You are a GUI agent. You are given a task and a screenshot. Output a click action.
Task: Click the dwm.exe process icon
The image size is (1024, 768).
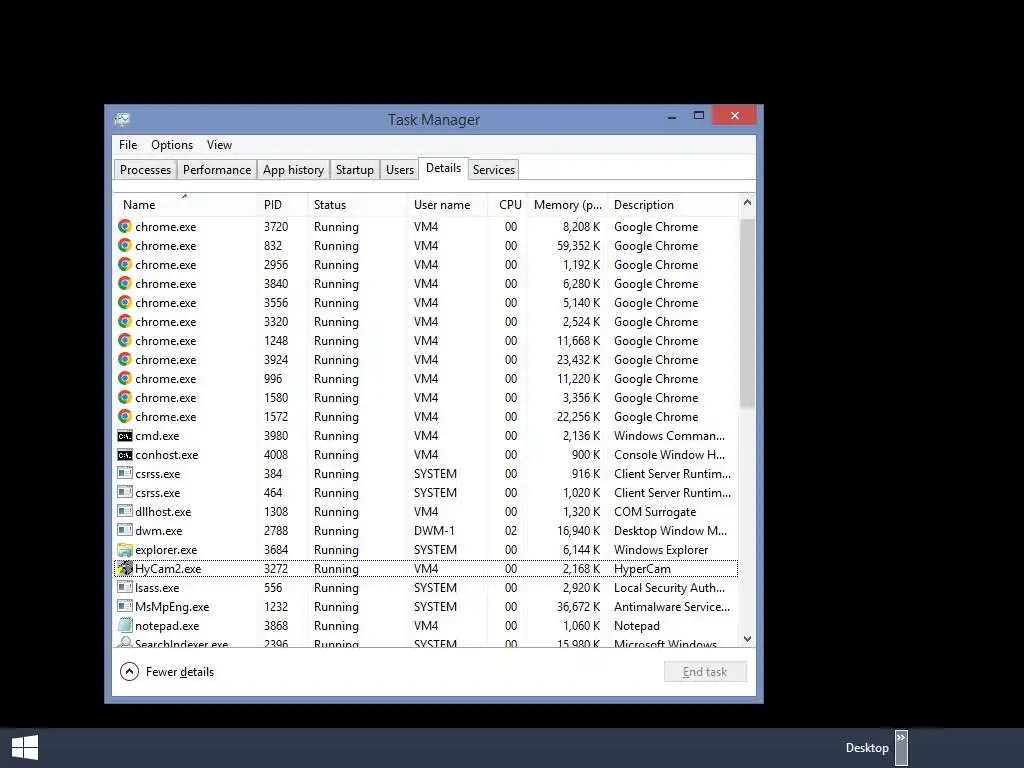pyautogui.click(x=125, y=530)
